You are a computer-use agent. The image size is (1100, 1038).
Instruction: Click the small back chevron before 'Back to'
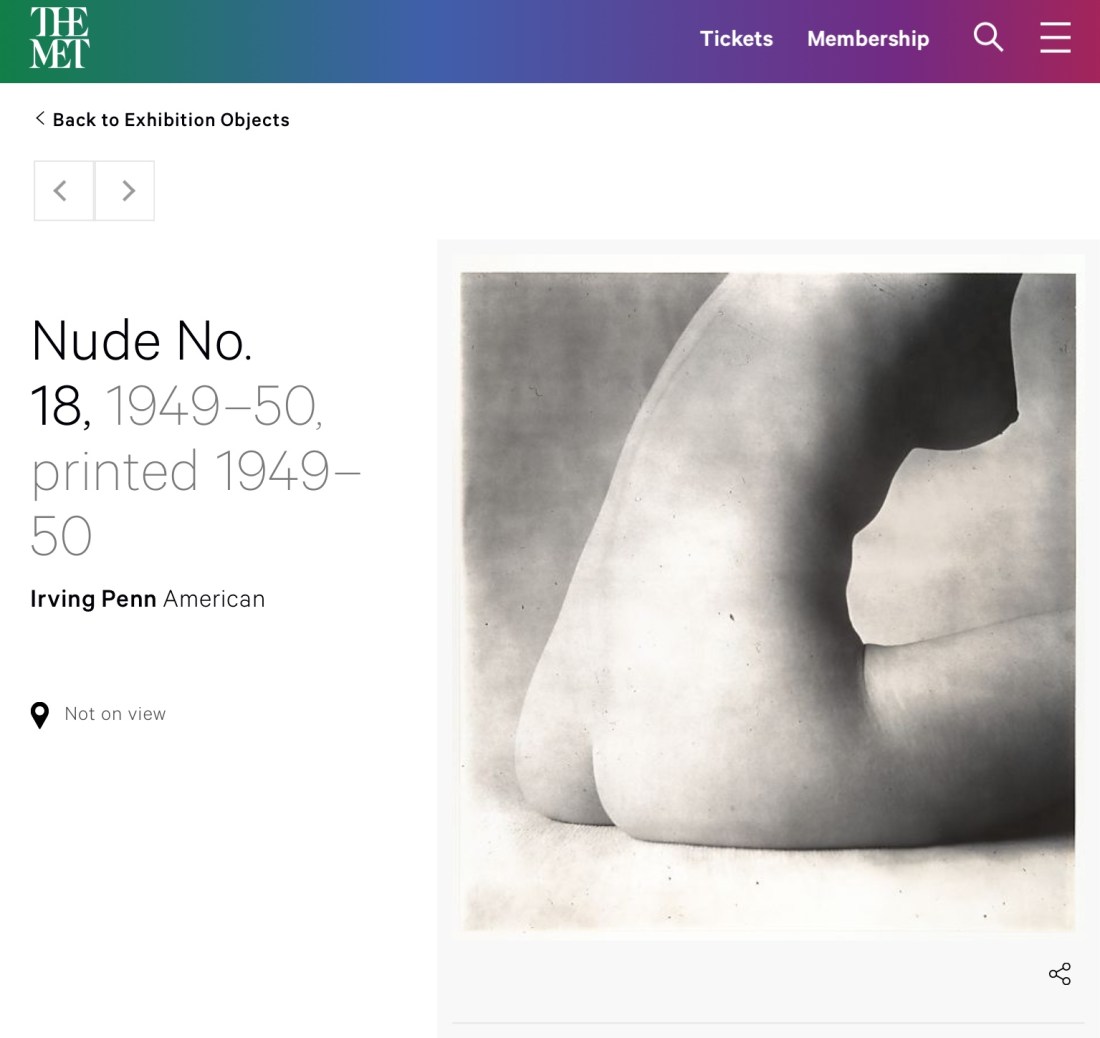pos(40,119)
